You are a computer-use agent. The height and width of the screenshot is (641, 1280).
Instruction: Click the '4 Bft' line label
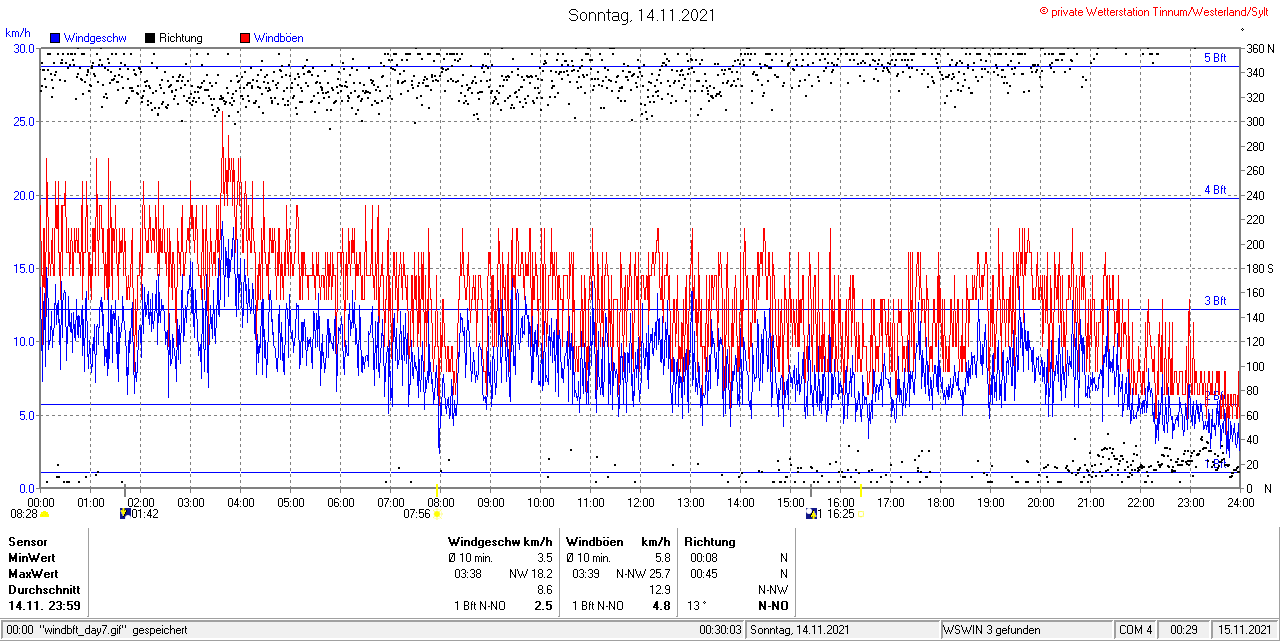(1215, 189)
